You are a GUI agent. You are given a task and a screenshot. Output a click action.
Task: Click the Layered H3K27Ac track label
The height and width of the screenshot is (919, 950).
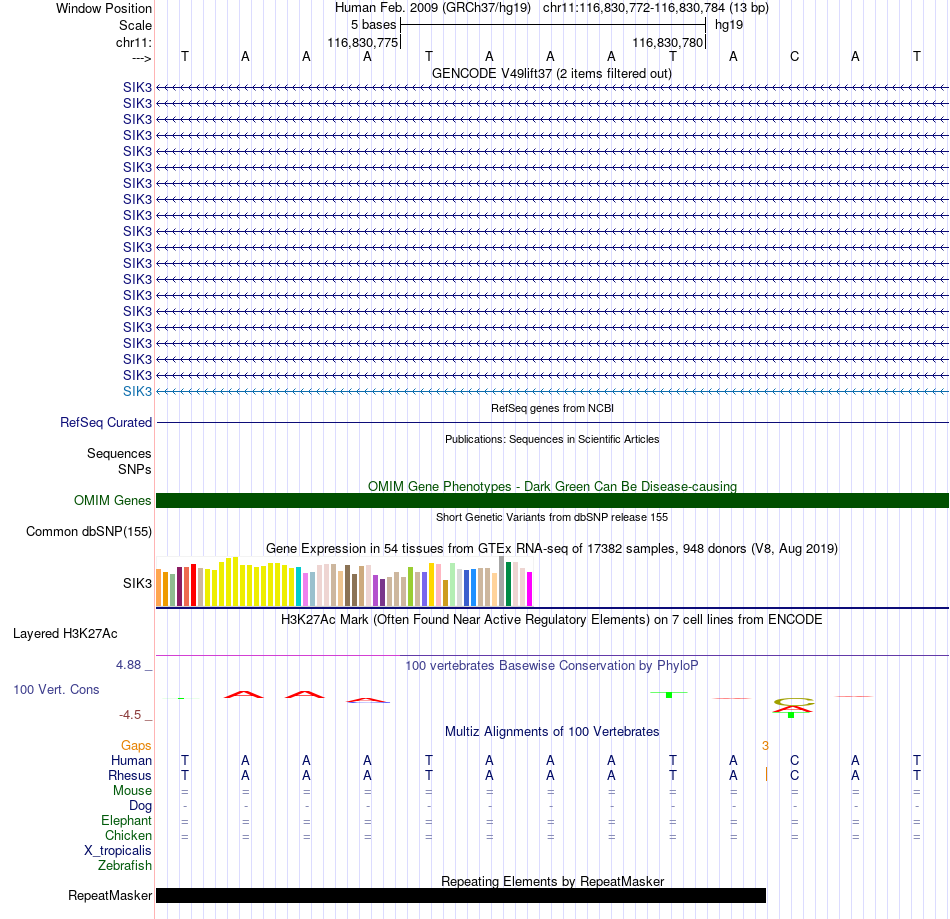tap(65, 634)
